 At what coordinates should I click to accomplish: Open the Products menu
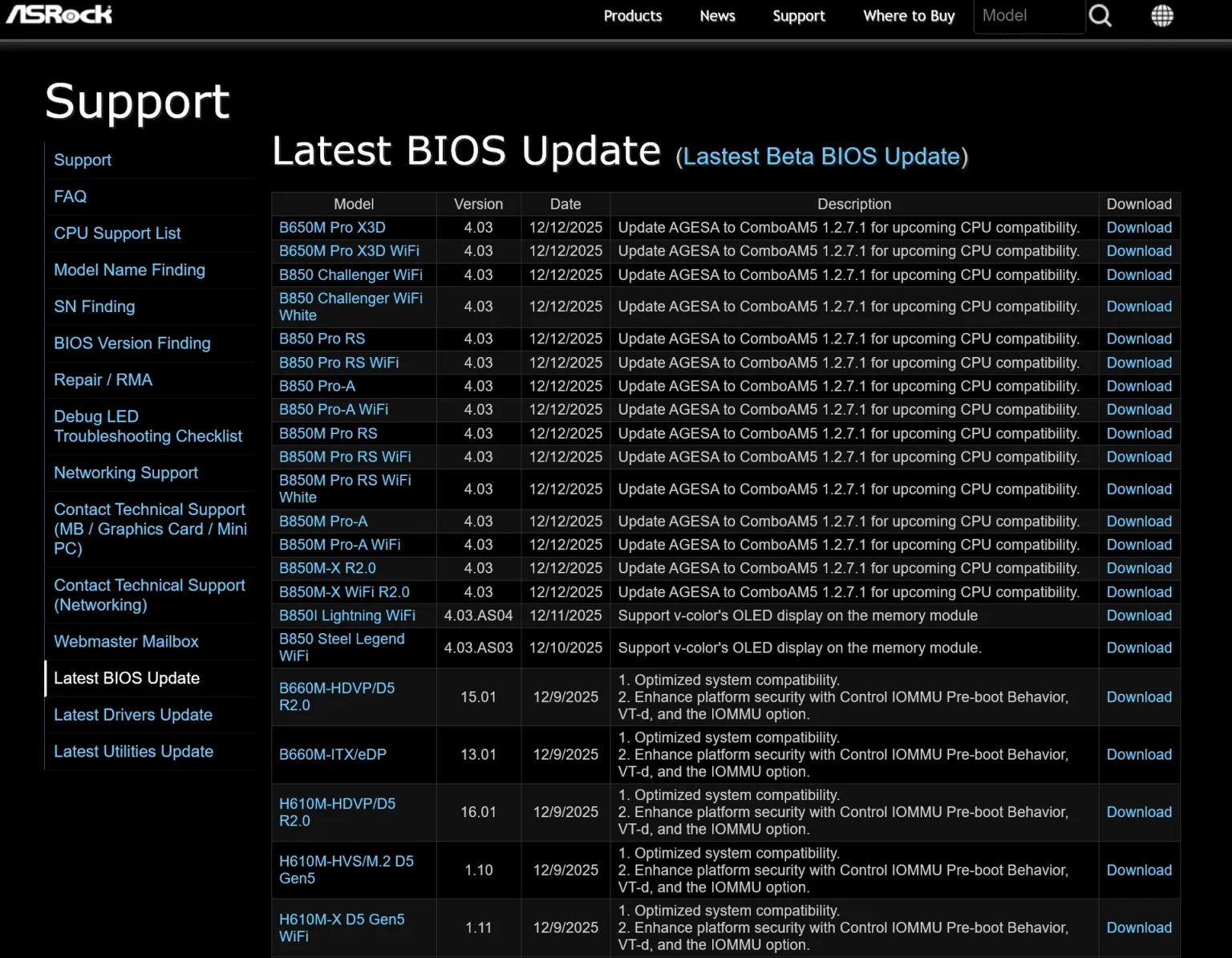tap(633, 15)
